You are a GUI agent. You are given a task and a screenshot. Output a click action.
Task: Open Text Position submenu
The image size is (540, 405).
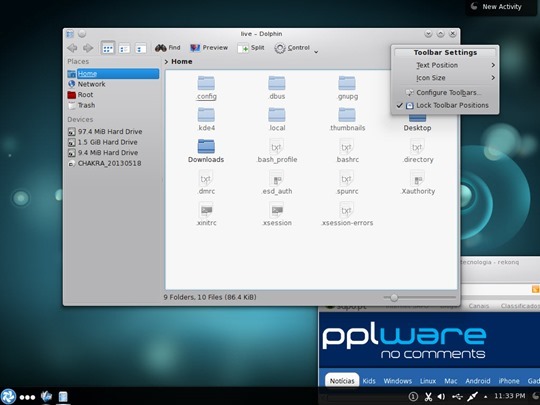[445, 65]
